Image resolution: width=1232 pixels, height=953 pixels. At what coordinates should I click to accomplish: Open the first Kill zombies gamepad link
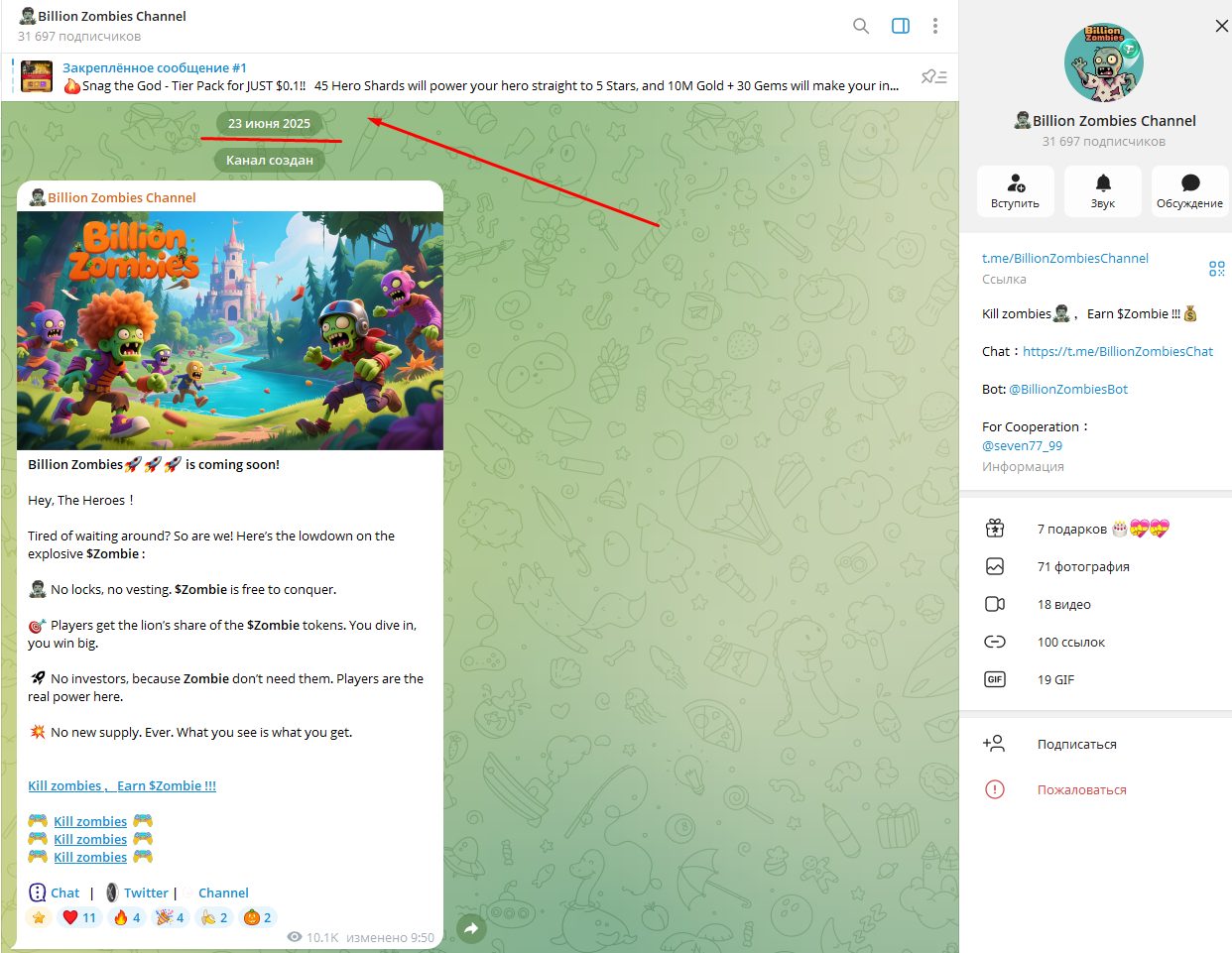90,821
